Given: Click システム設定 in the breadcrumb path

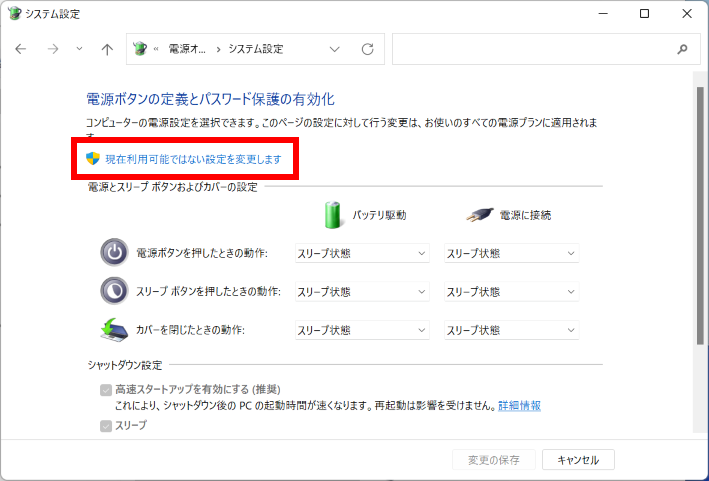Looking at the screenshot, I should (x=256, y=49).
